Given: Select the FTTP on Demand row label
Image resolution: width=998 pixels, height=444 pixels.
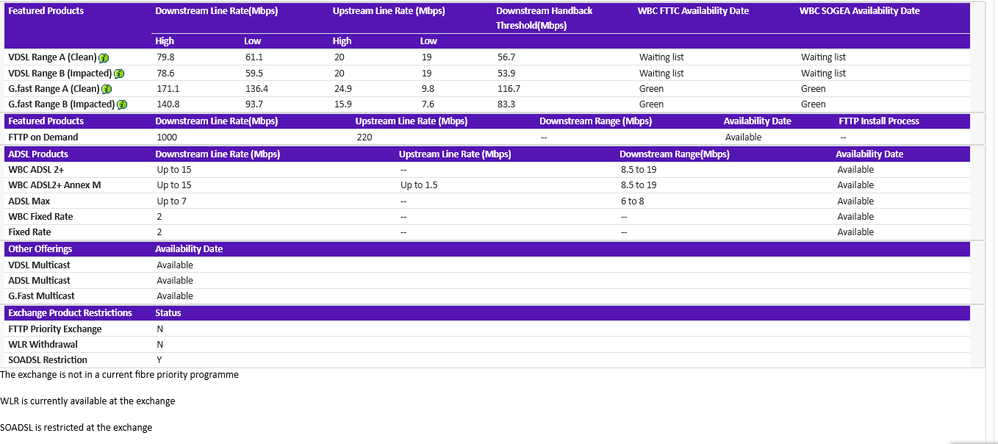Looking at the screenshot, I should coord(43,137).
